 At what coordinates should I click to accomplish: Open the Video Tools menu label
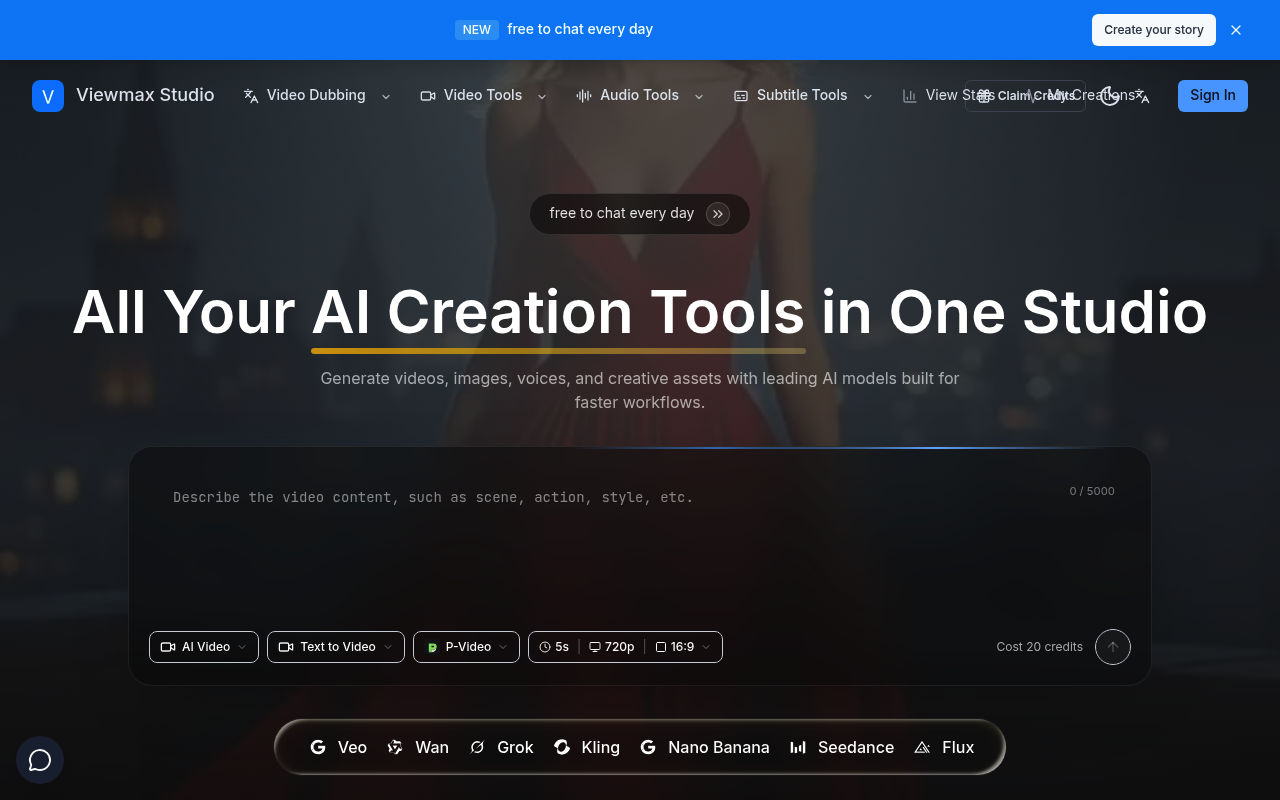tap(483, 95)
